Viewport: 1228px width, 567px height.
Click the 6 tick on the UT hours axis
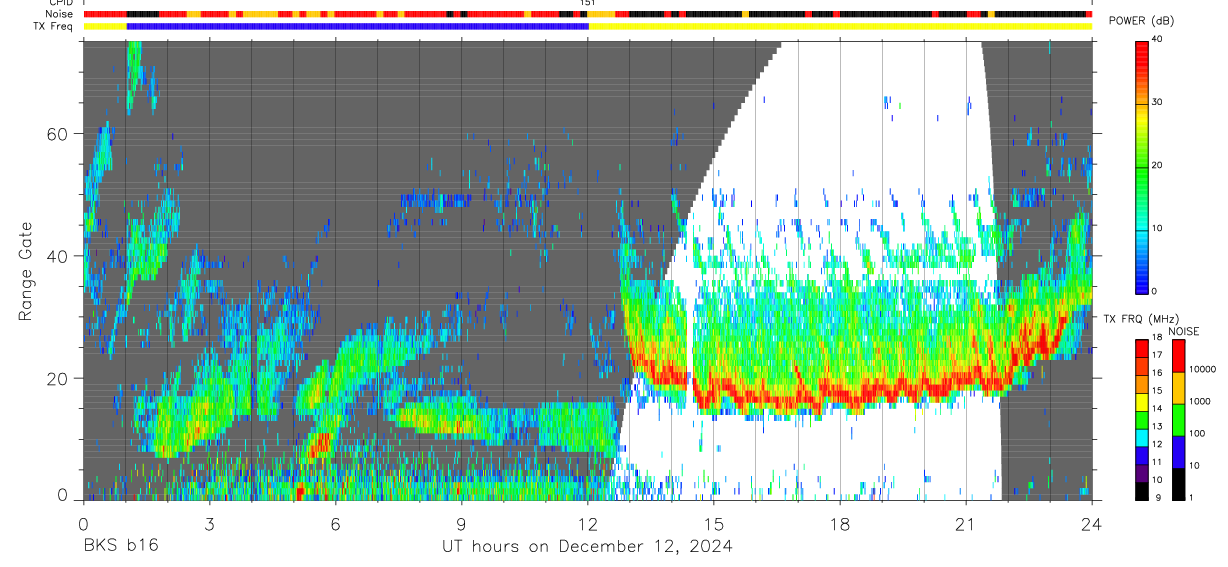tap(335, 523)
